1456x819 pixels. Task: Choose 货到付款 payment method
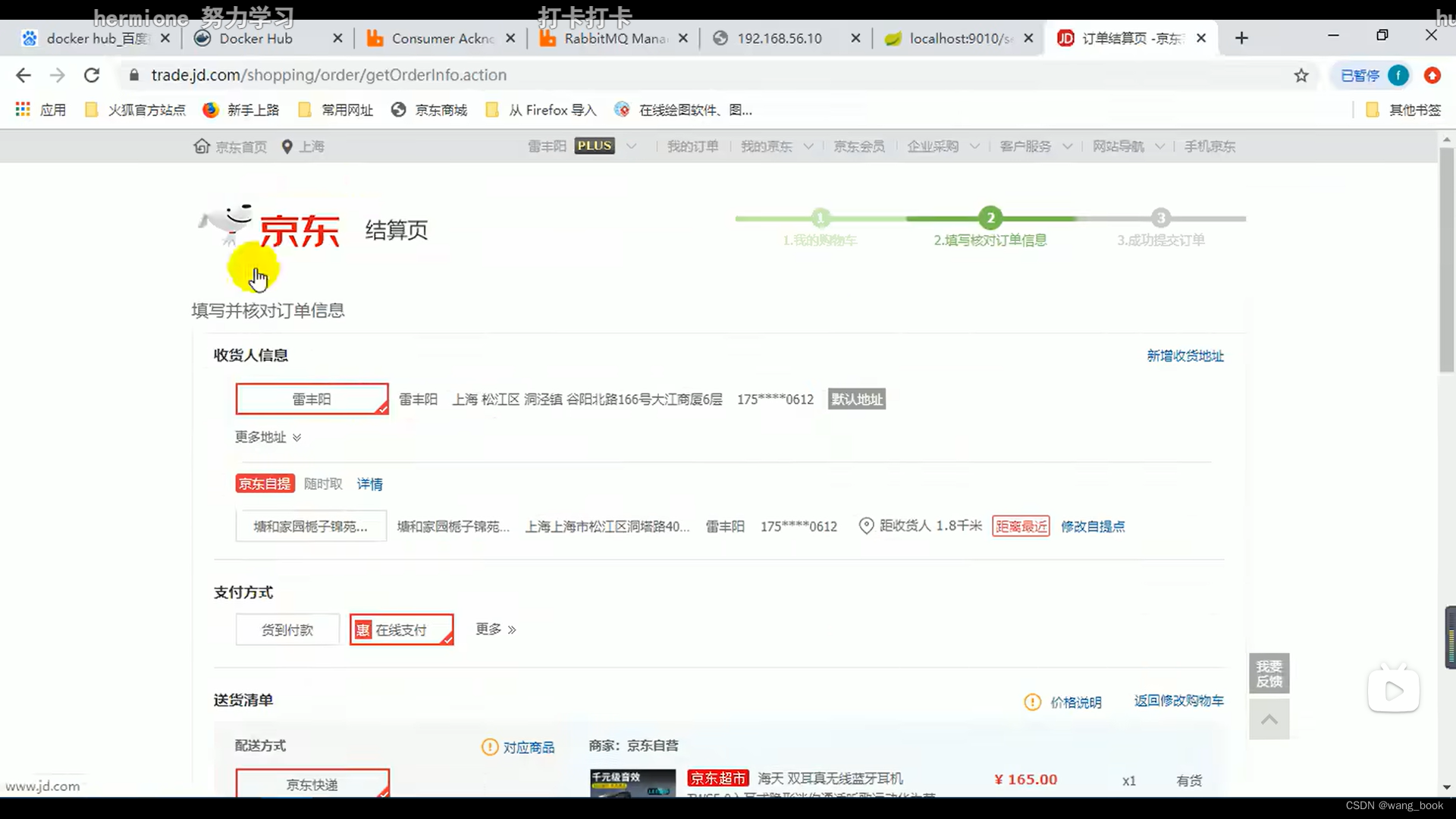coord(287,629)
